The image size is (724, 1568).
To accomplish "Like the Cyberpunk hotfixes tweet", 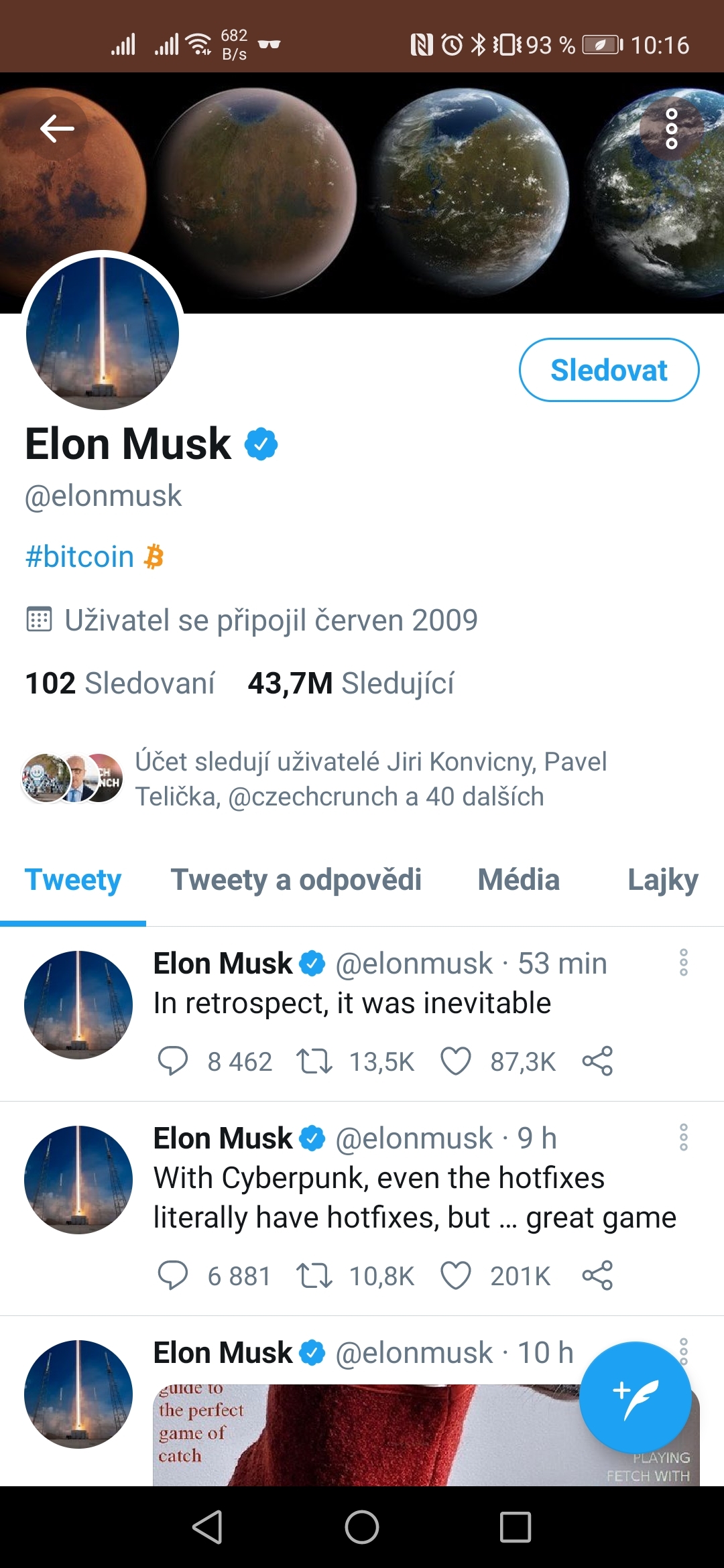I will point(456,1276).
